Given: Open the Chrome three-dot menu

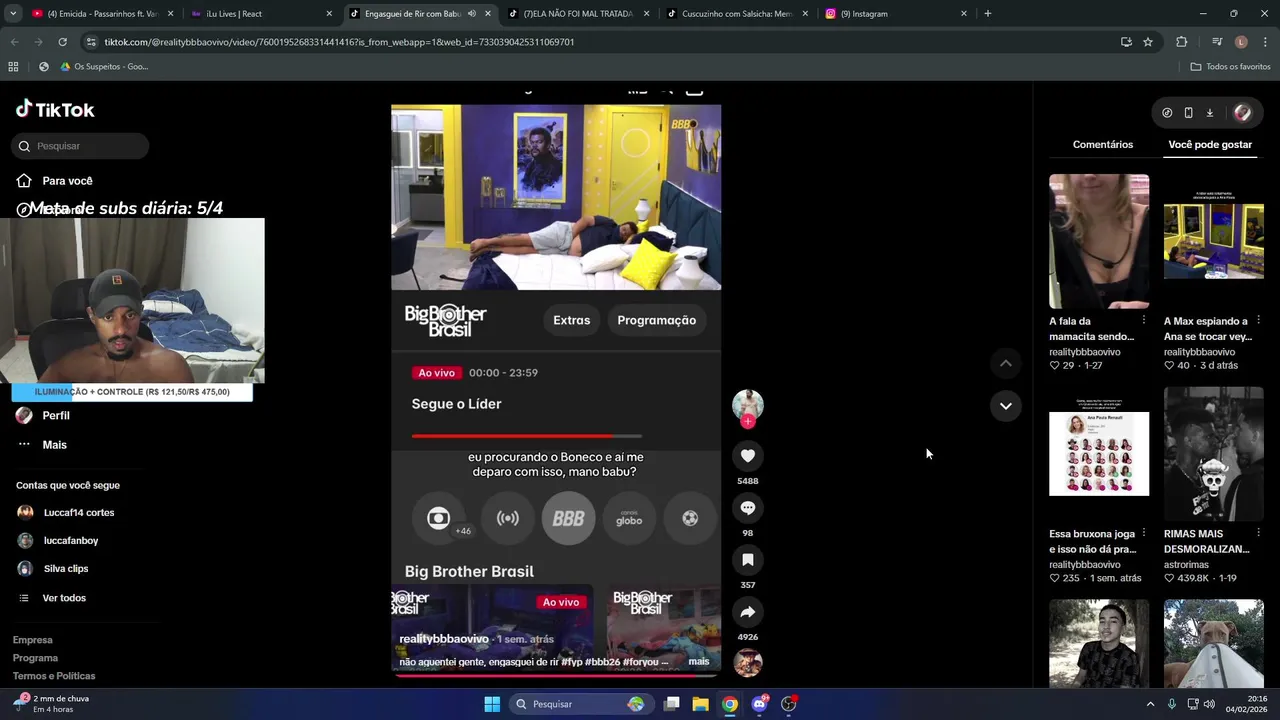Looking at the screenshot, I should (1265, 42).
